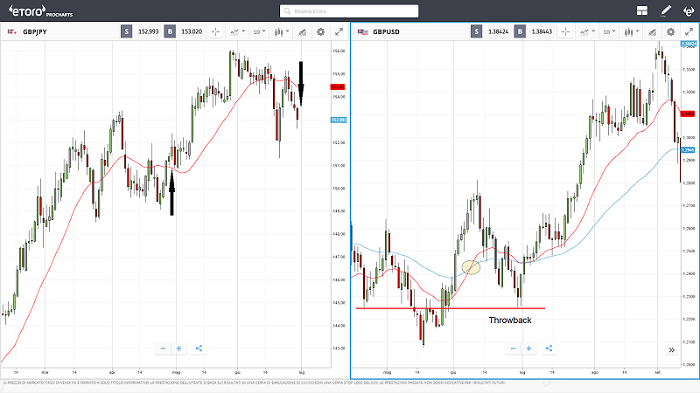Open the chart layout grid icon
The height and width of the screenshot is (393, 700).
[x=642, y=11]
